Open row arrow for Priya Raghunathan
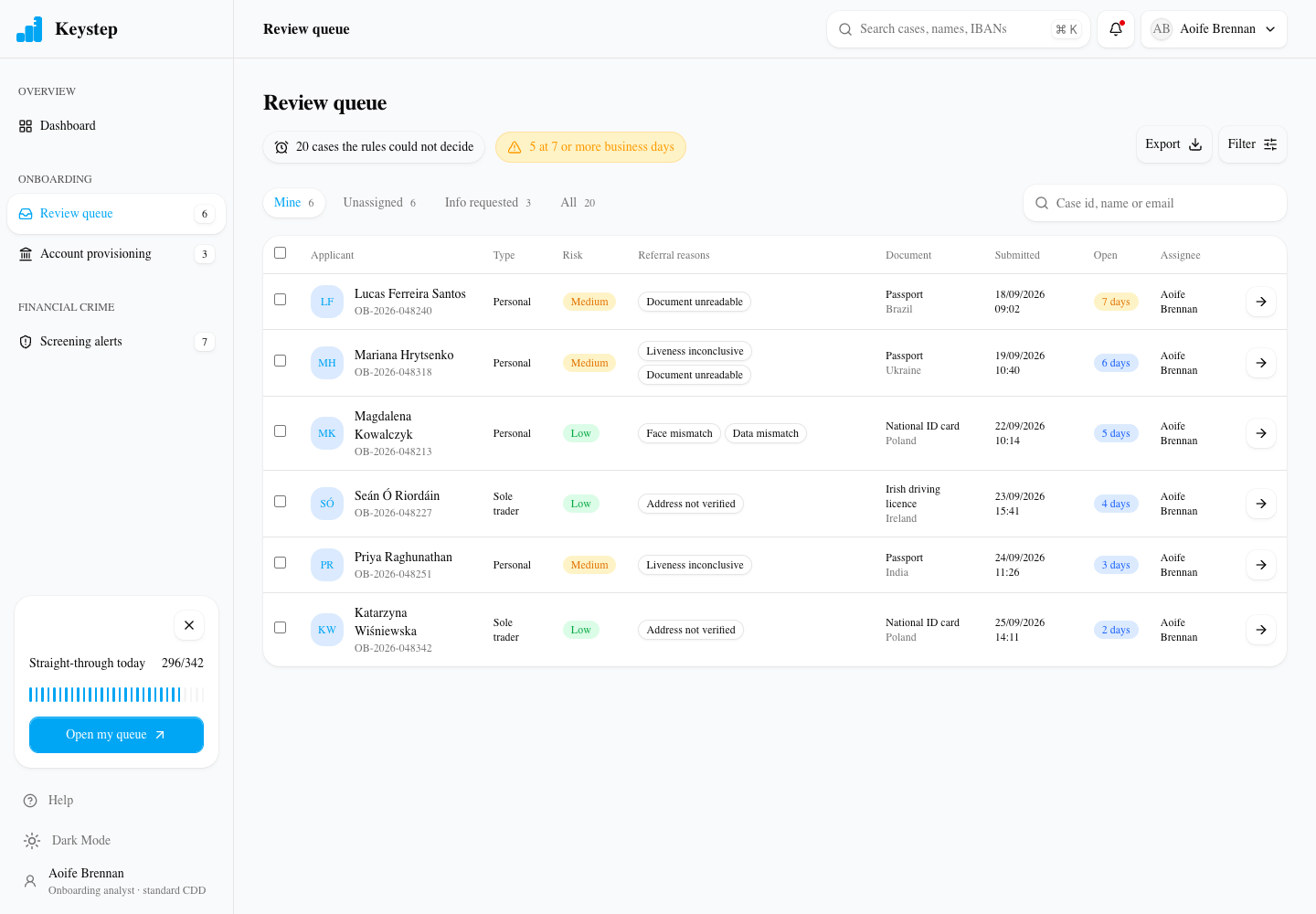 click(x=1261, y=565)
